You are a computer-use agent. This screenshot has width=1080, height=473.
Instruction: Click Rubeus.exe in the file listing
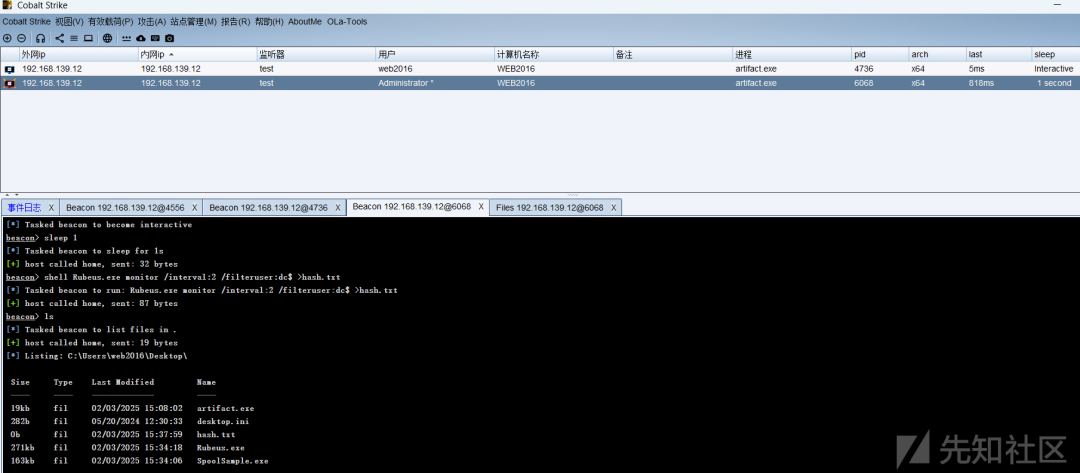click(220, 448)
